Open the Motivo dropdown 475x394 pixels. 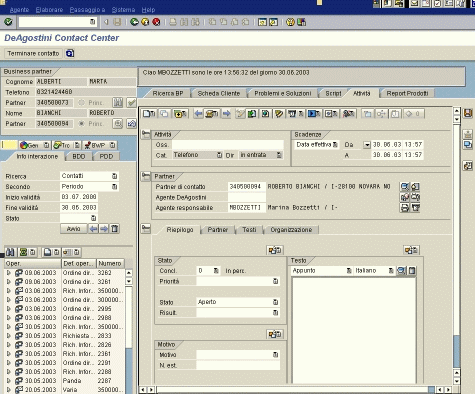pyautogui.click(x=275, y=355)
